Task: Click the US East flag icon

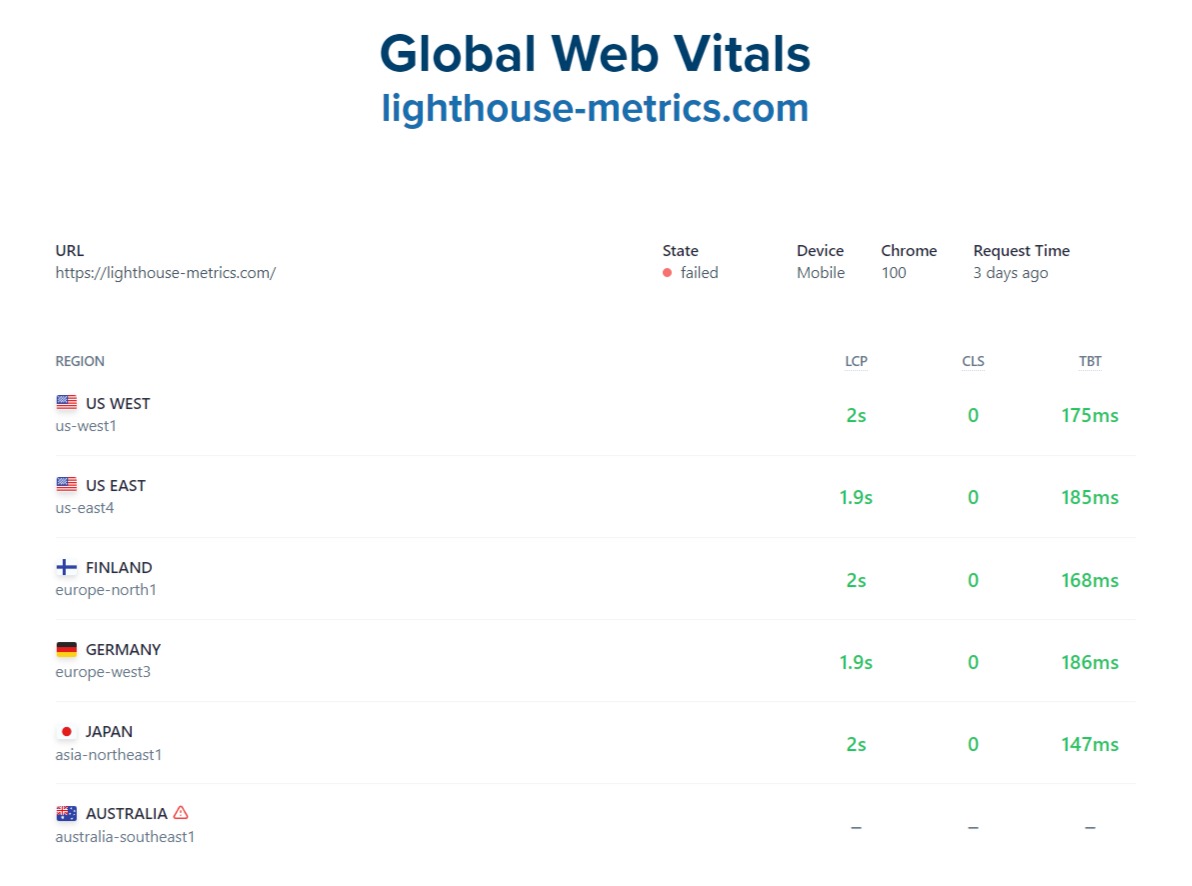Action: pyautogui.click(x=67, y=484)
